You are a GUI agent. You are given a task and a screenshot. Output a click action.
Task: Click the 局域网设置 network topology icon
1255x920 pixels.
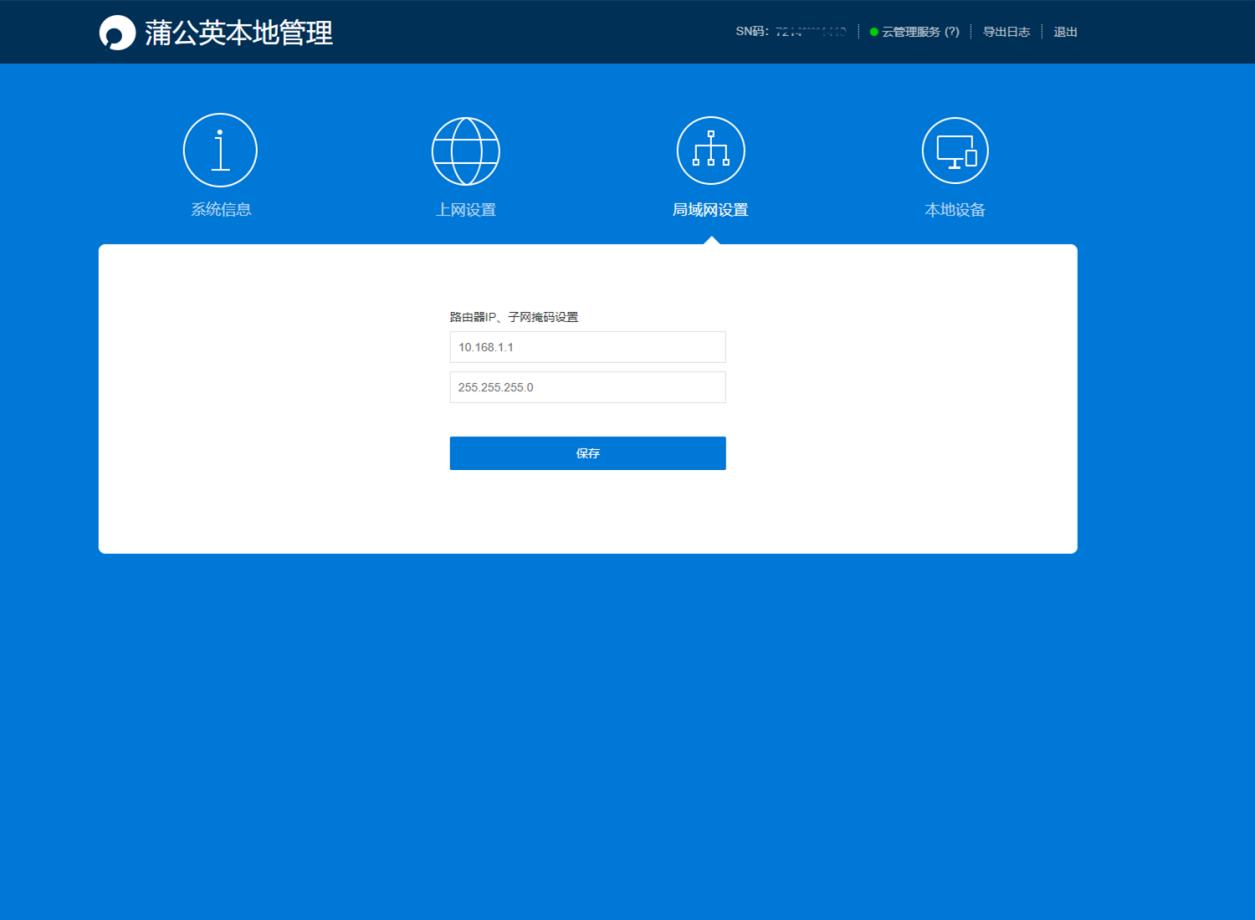pyautogui.click(x=710, y=149)
